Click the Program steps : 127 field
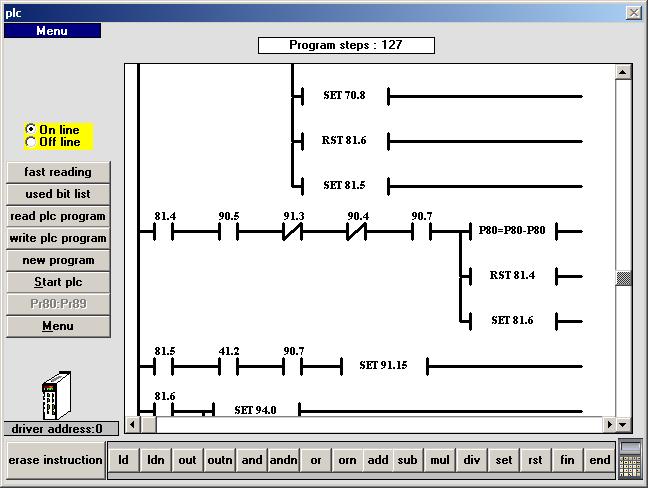The image size is (648, 488). click(x=346, y=45)
